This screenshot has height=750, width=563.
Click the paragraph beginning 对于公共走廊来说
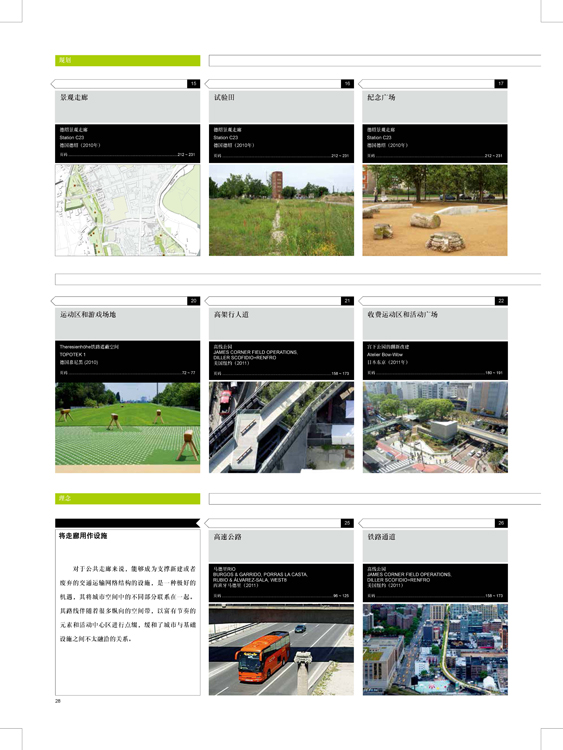click(128, 604)
